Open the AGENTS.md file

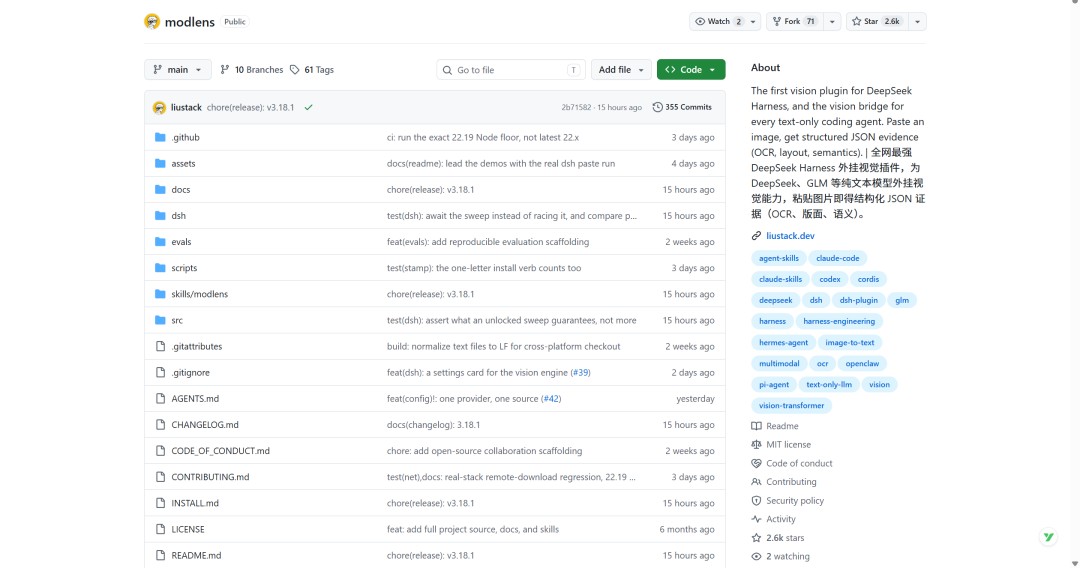(x=195, y=399)
